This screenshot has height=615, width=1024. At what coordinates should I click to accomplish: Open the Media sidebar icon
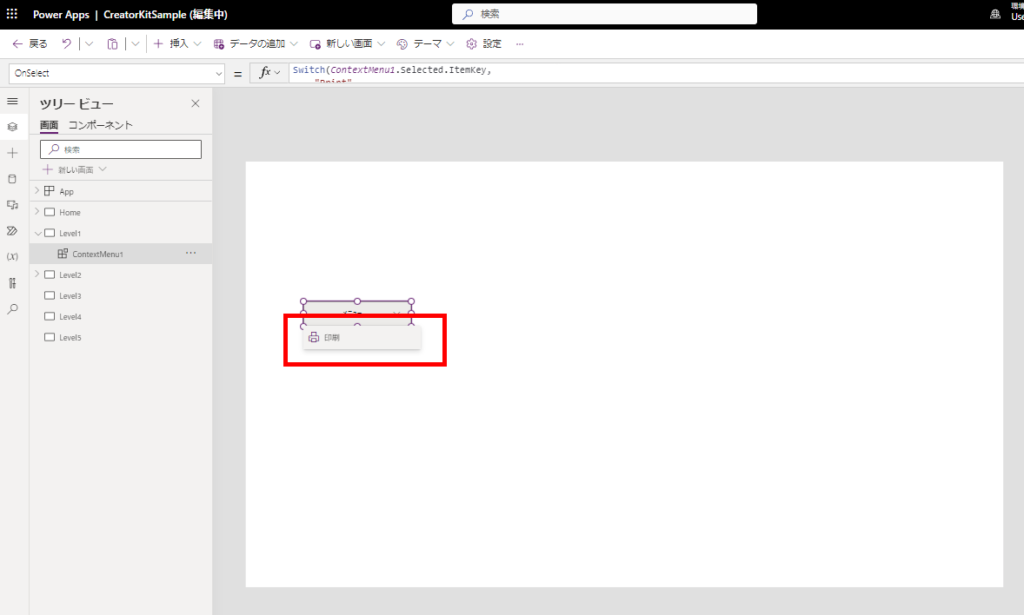click(12, 205)
